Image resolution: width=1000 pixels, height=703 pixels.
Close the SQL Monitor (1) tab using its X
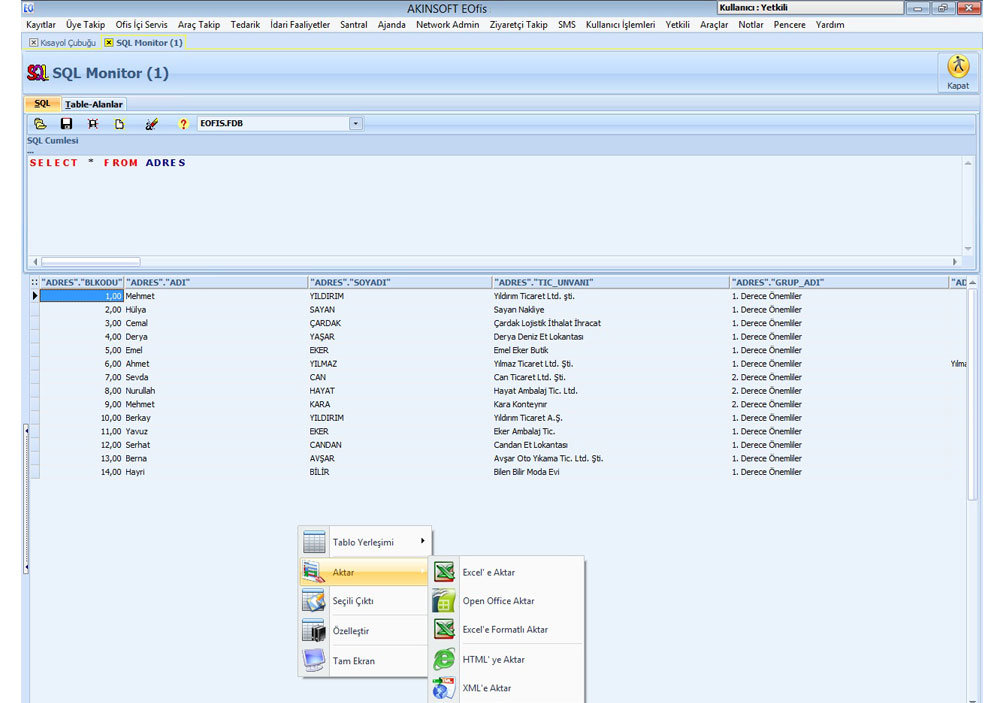pyautogui.click(x=109, y=43)
